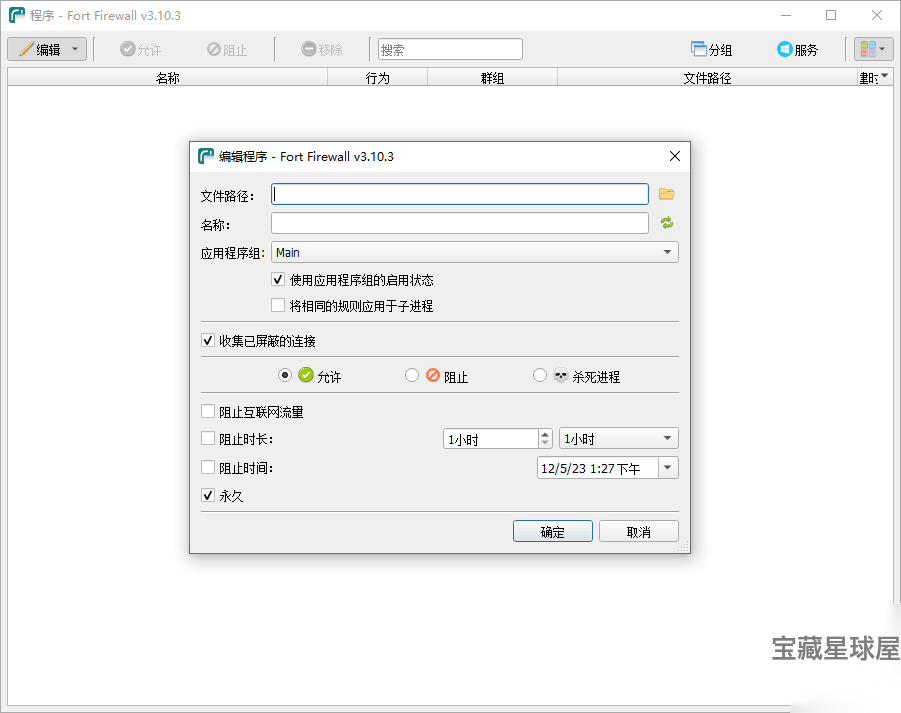This screenshot has height=713, width=901.
Task: Open the 12/5/23 date-time dropdown arrow
Action: coord(668,468)
